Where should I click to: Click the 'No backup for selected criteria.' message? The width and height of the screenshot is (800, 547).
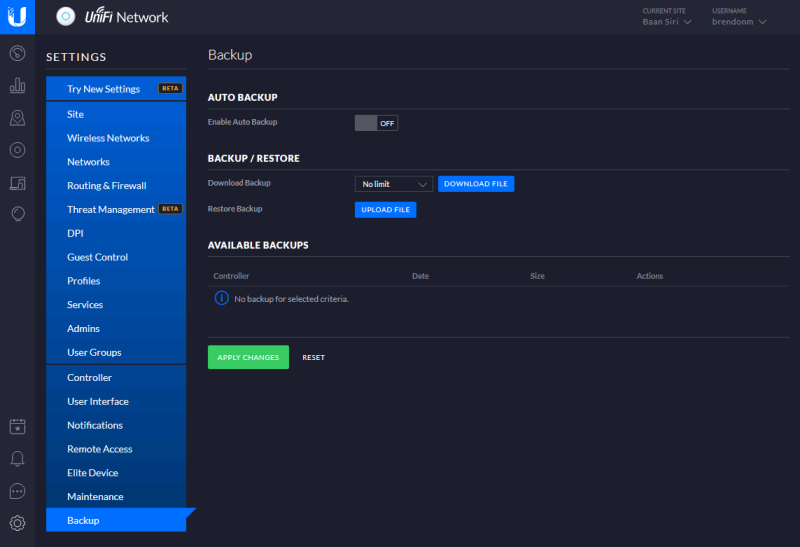point(291,299)
